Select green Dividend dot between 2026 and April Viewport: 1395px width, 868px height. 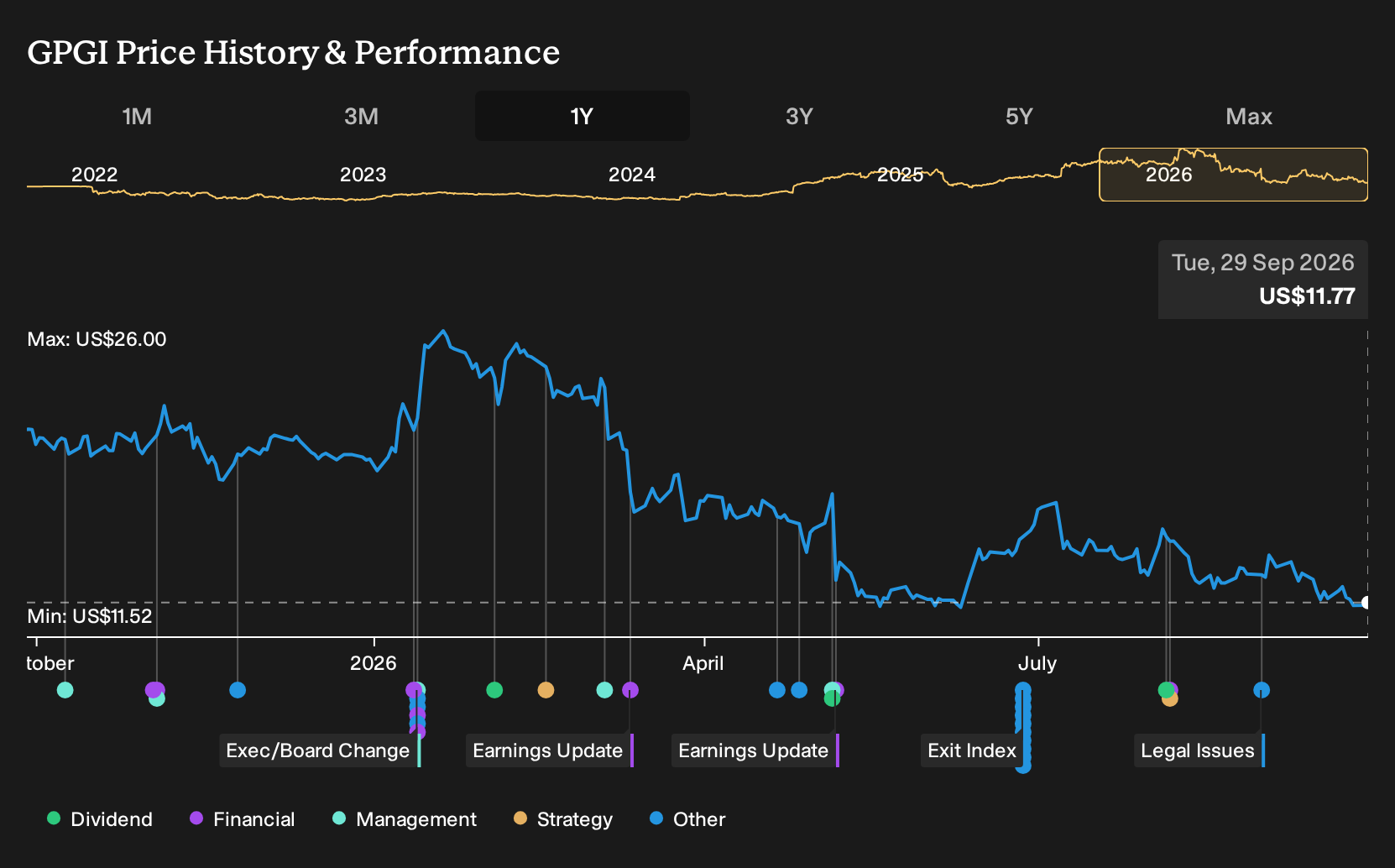point(494,690)
